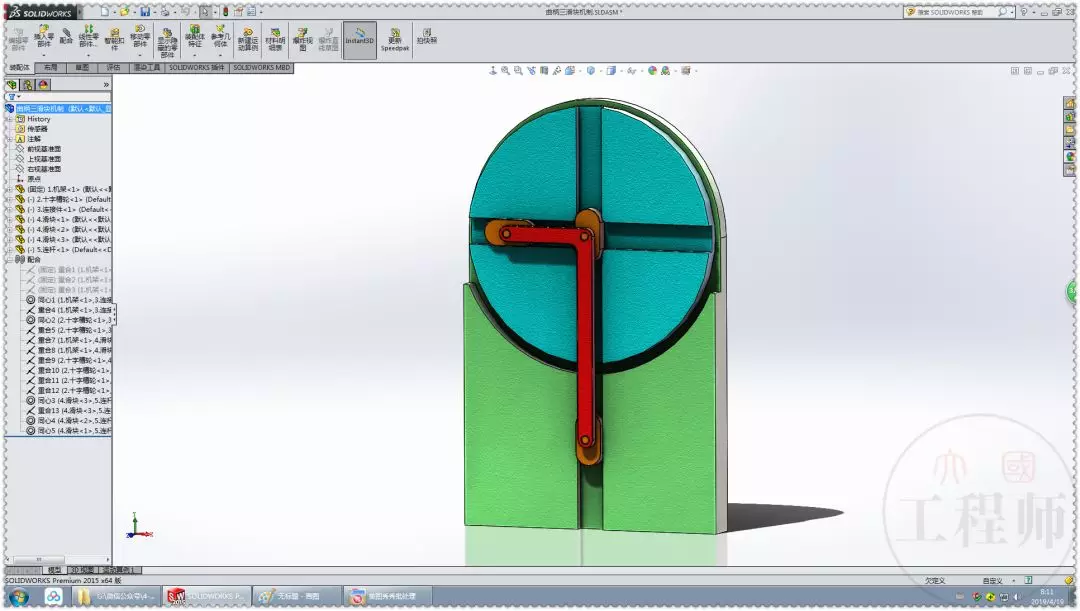Click New Motion Study (新建运动算例)
Screen dimensions: 1080x611
pyautogui.click(x=248, y=39)
